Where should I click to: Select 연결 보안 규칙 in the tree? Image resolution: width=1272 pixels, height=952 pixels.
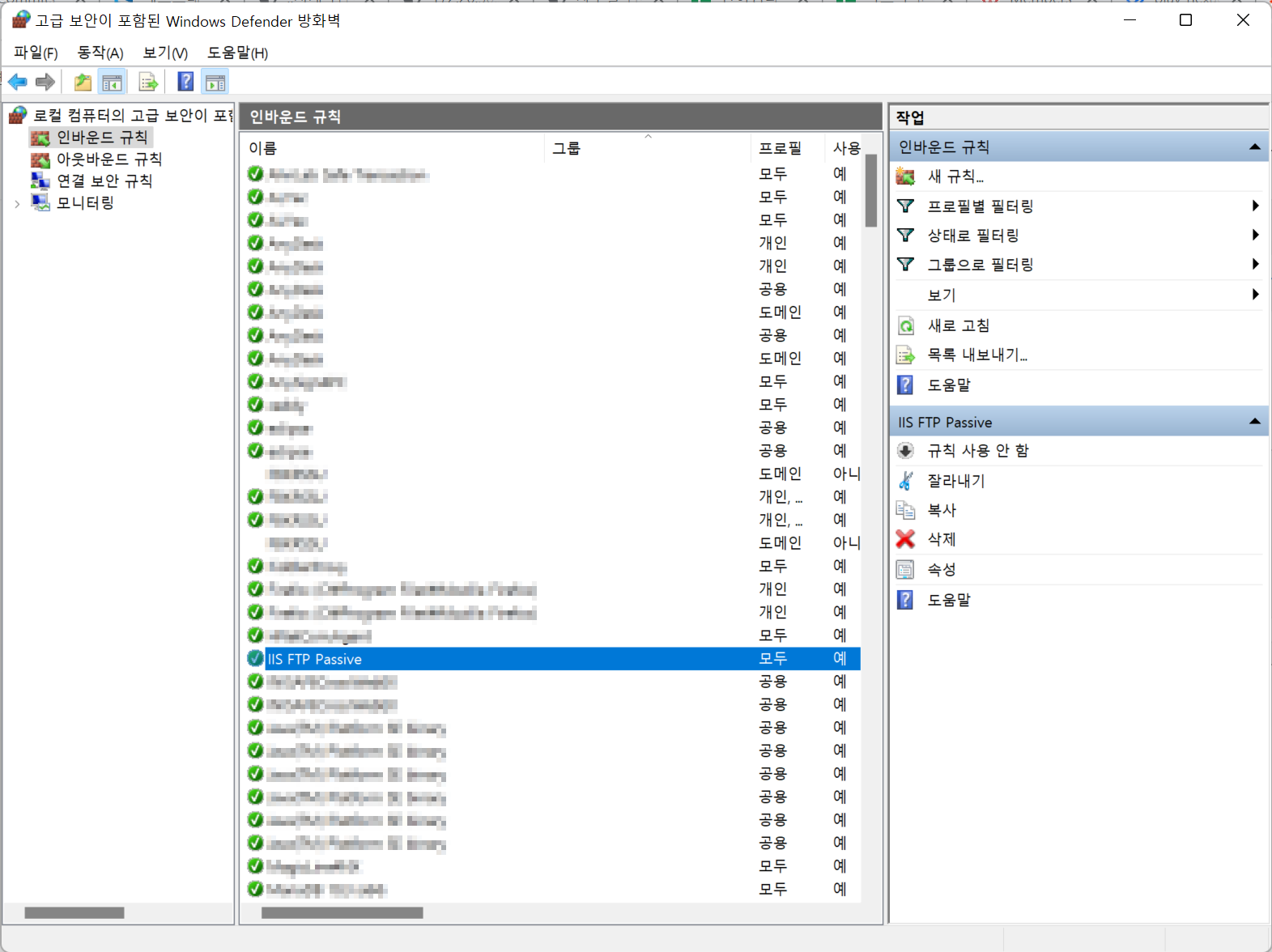[104, 181]
